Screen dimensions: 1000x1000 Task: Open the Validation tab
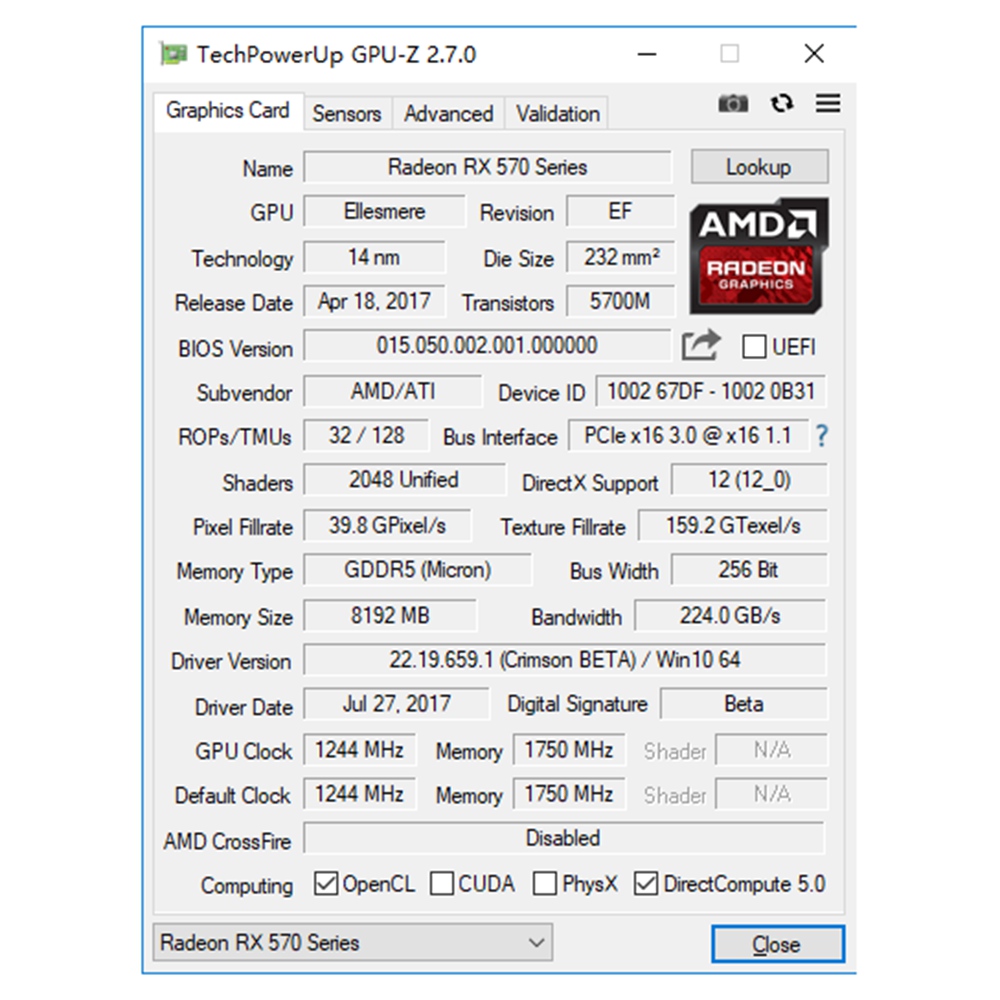(557, 114)
